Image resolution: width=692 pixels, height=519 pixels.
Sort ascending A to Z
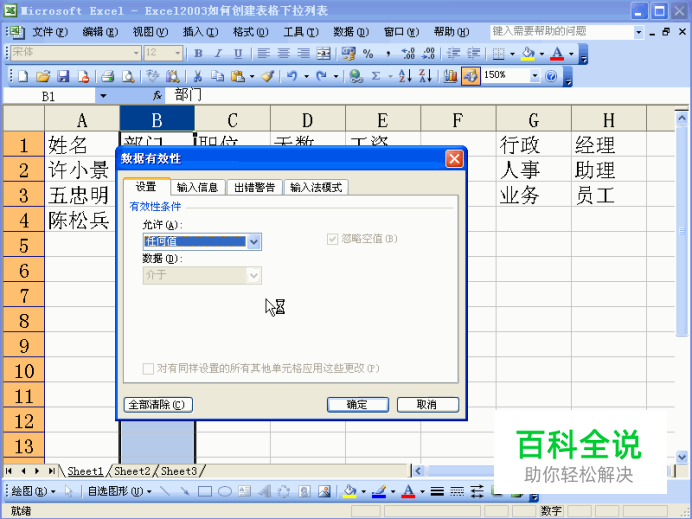[405, 76]
